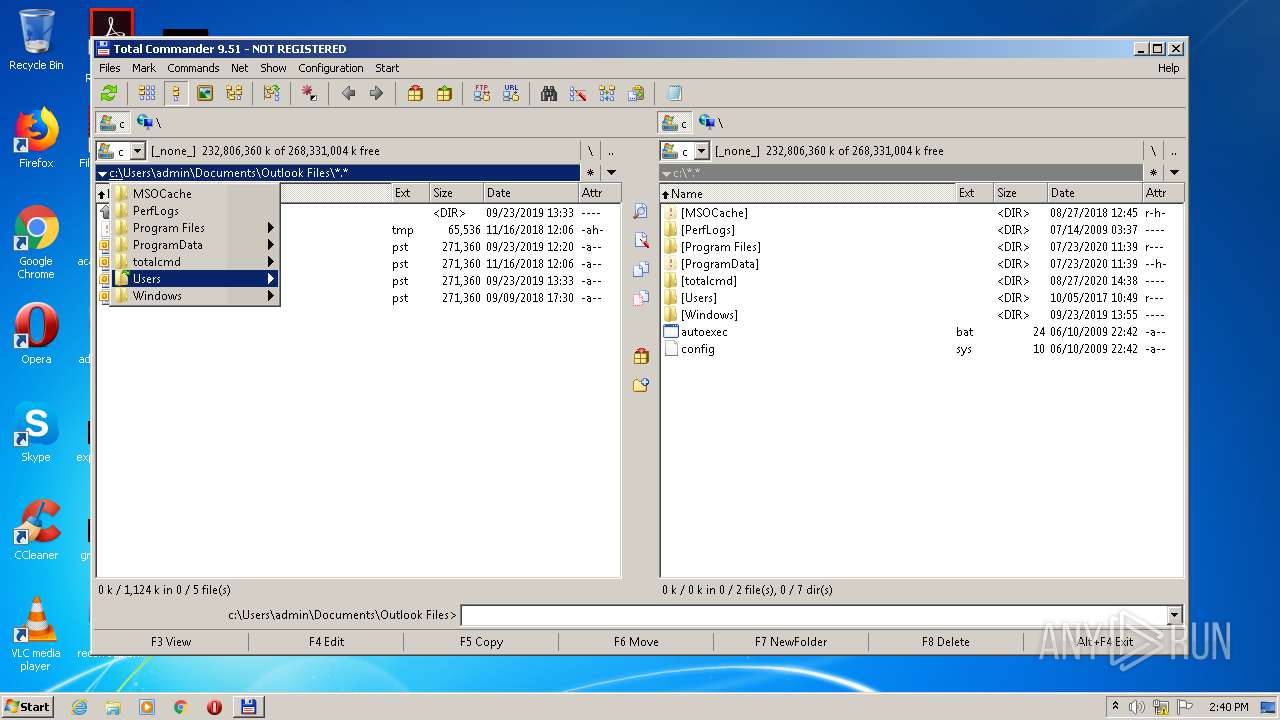Open the Commands menu
Image resolution: width=1280 pixels, height=720 pixels.
click(193, 68)
